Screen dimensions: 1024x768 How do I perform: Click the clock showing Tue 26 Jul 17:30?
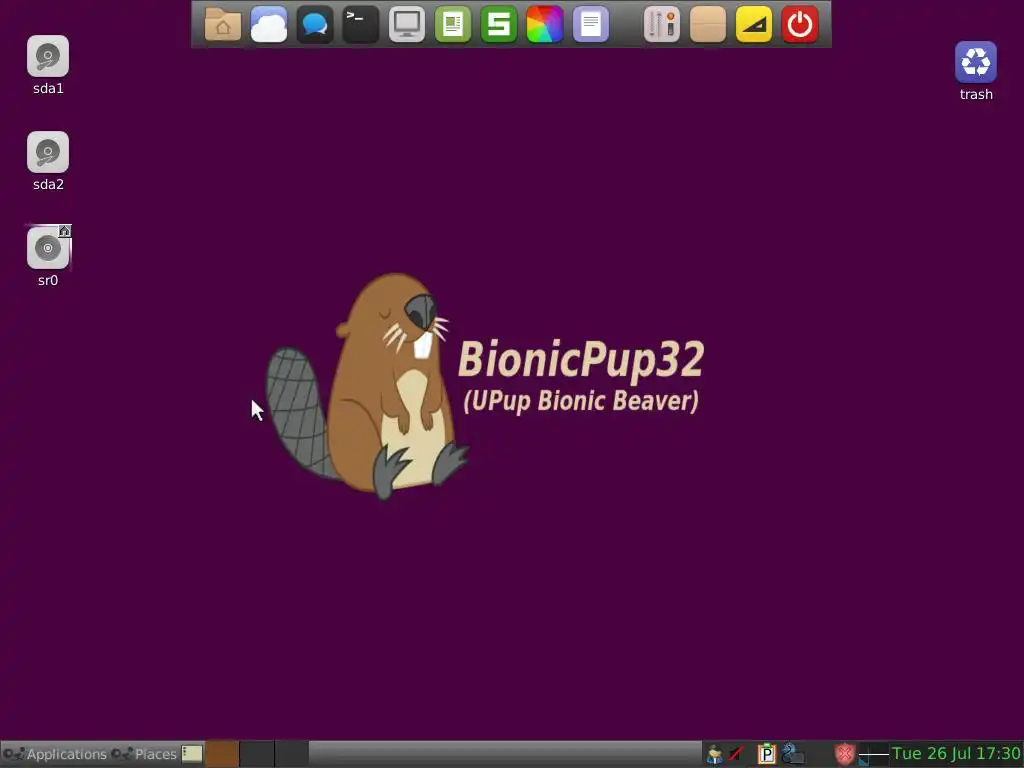[957, 754]
